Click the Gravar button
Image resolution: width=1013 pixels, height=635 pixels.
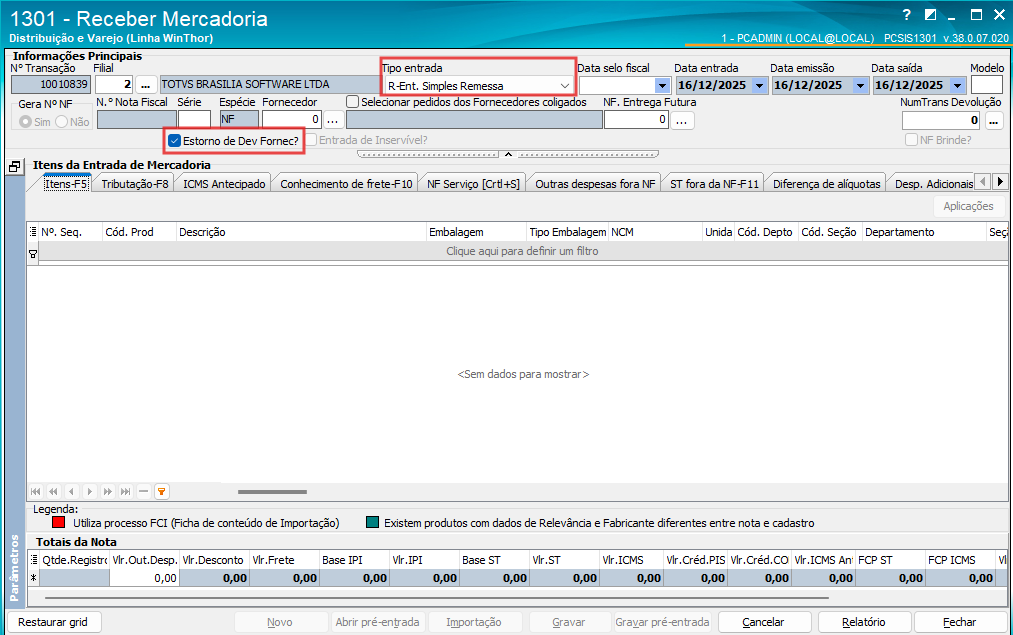[569, 622]
